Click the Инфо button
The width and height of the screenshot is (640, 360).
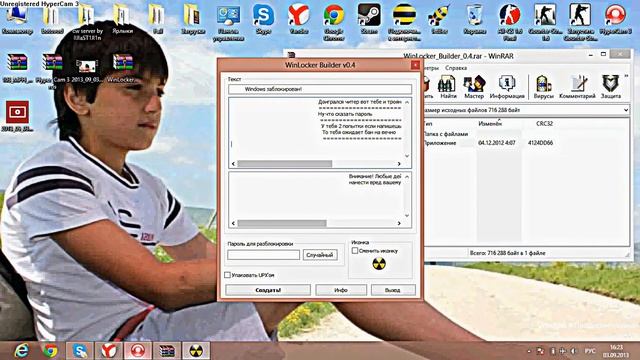tap(341, 290)
